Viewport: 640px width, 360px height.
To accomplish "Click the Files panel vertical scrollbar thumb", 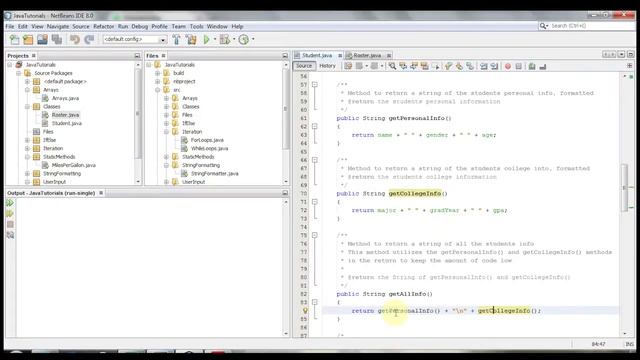I will coord(285,109).
